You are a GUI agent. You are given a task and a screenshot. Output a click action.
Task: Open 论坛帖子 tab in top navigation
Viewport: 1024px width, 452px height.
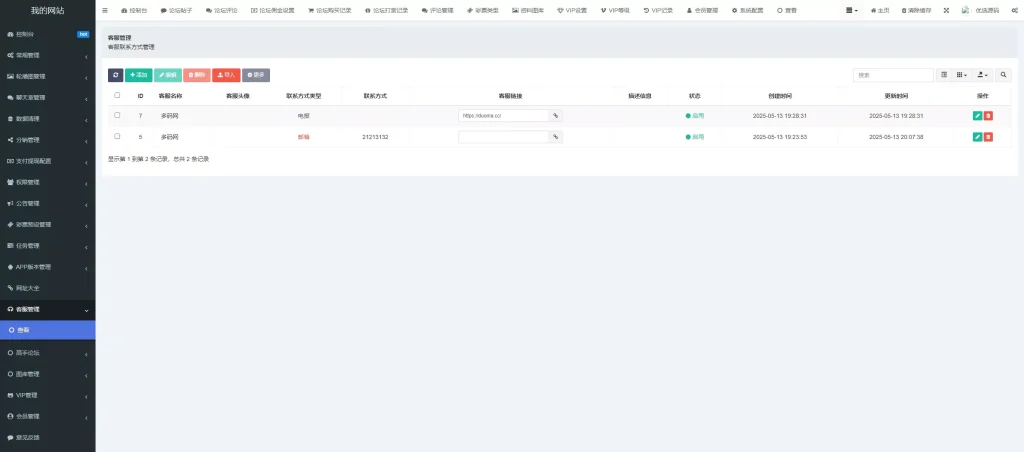[176, 10]
